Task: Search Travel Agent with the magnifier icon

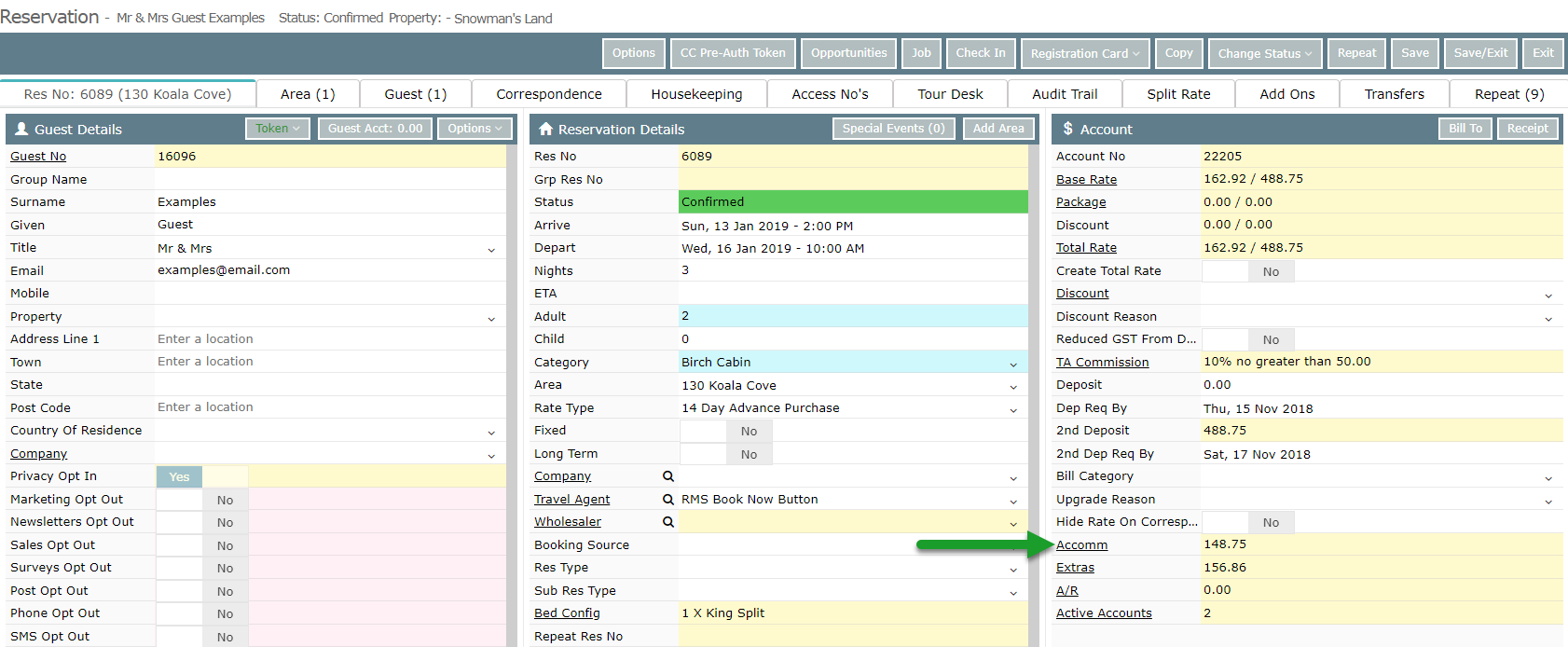Action: [667, 500]
